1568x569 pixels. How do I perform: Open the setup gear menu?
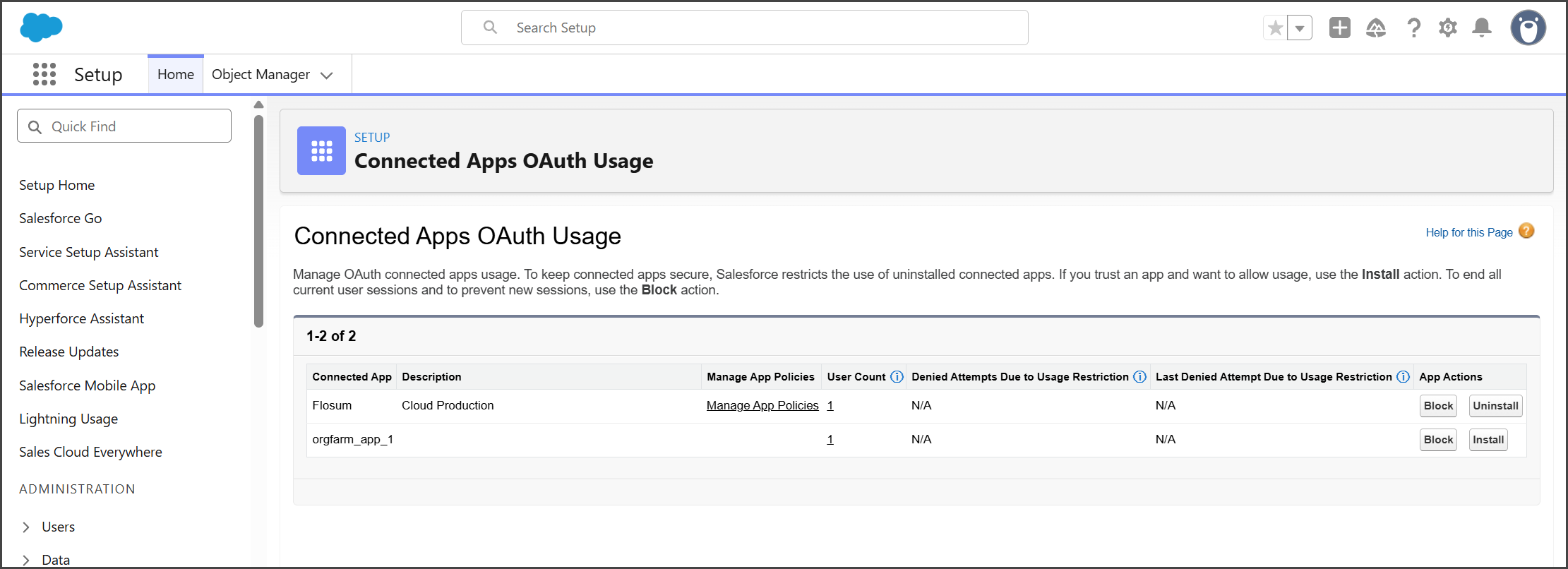click(1447, 28)
